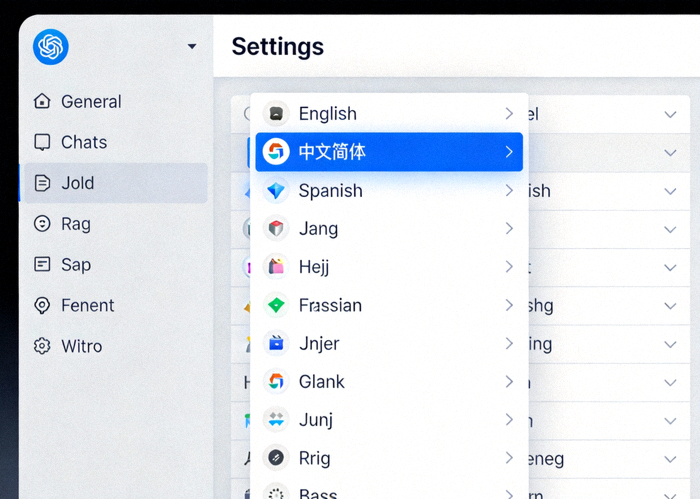The width and height of the screenshot is (700, 499).
Task: Open the Sap settings section
Action: (75, 265)
